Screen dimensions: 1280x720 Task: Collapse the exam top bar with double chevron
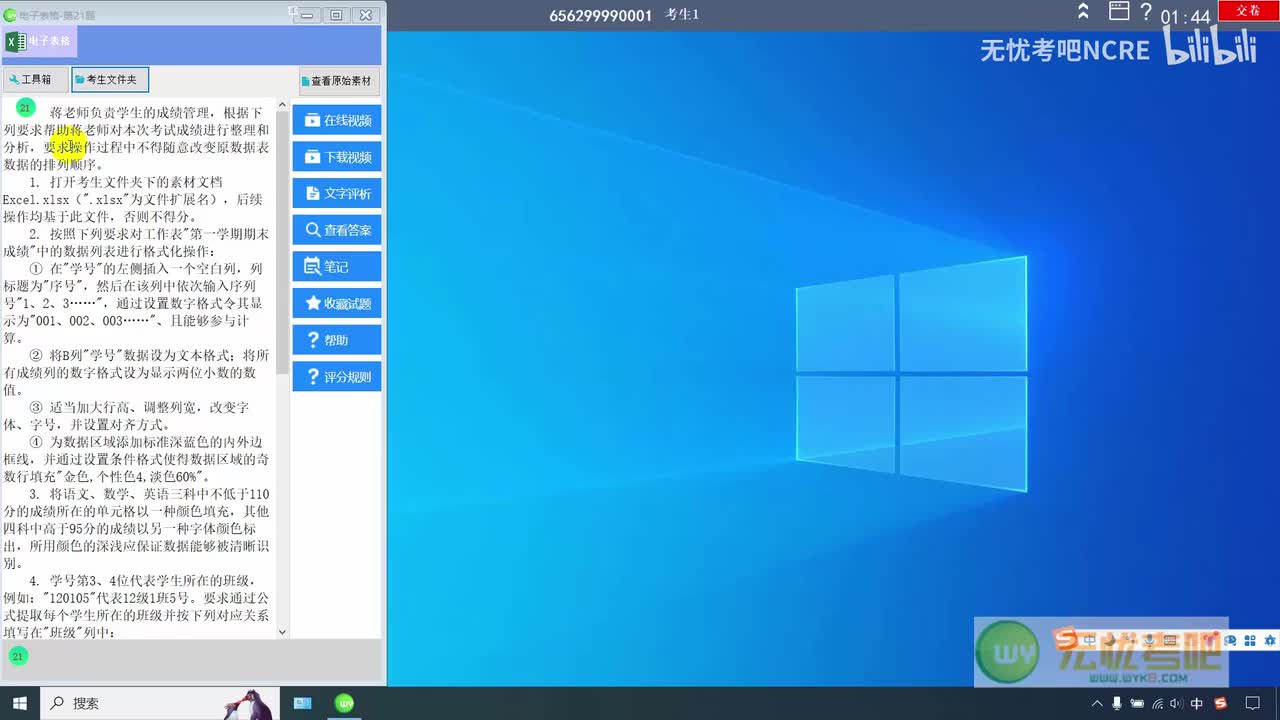click(1083, 12)
